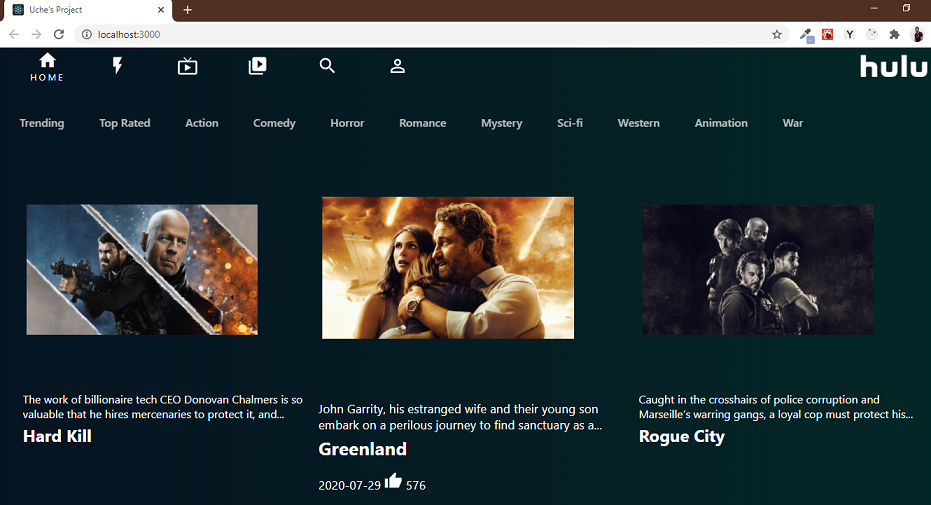Select the Romance genre
Viewport: 931px width, 505px height.
[x=423, y=123]
